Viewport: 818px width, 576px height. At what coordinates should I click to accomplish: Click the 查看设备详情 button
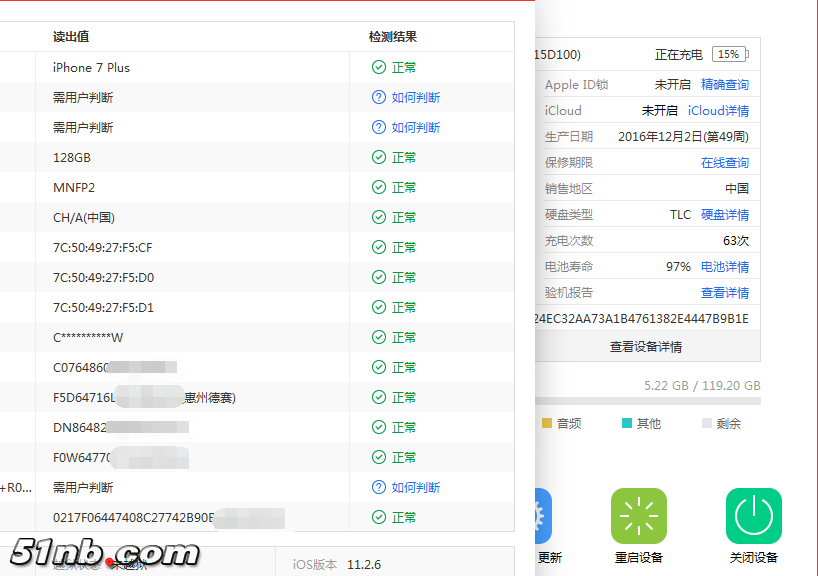click(646, 347)
